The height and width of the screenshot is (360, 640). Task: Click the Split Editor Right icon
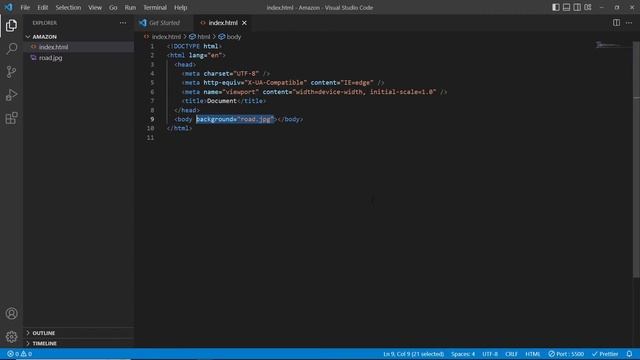(616, 23)
